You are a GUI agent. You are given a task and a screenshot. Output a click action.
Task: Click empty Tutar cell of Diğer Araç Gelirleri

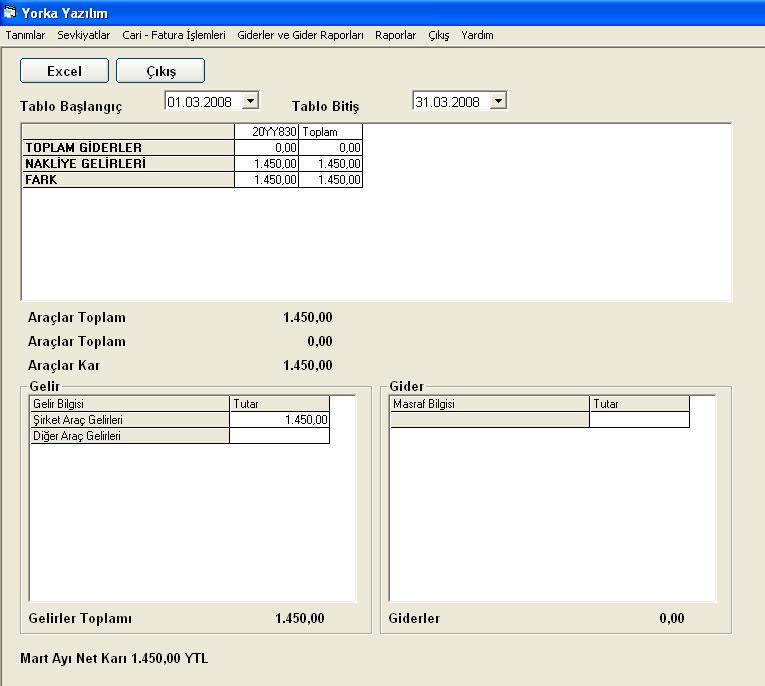[x=280, y=436]
